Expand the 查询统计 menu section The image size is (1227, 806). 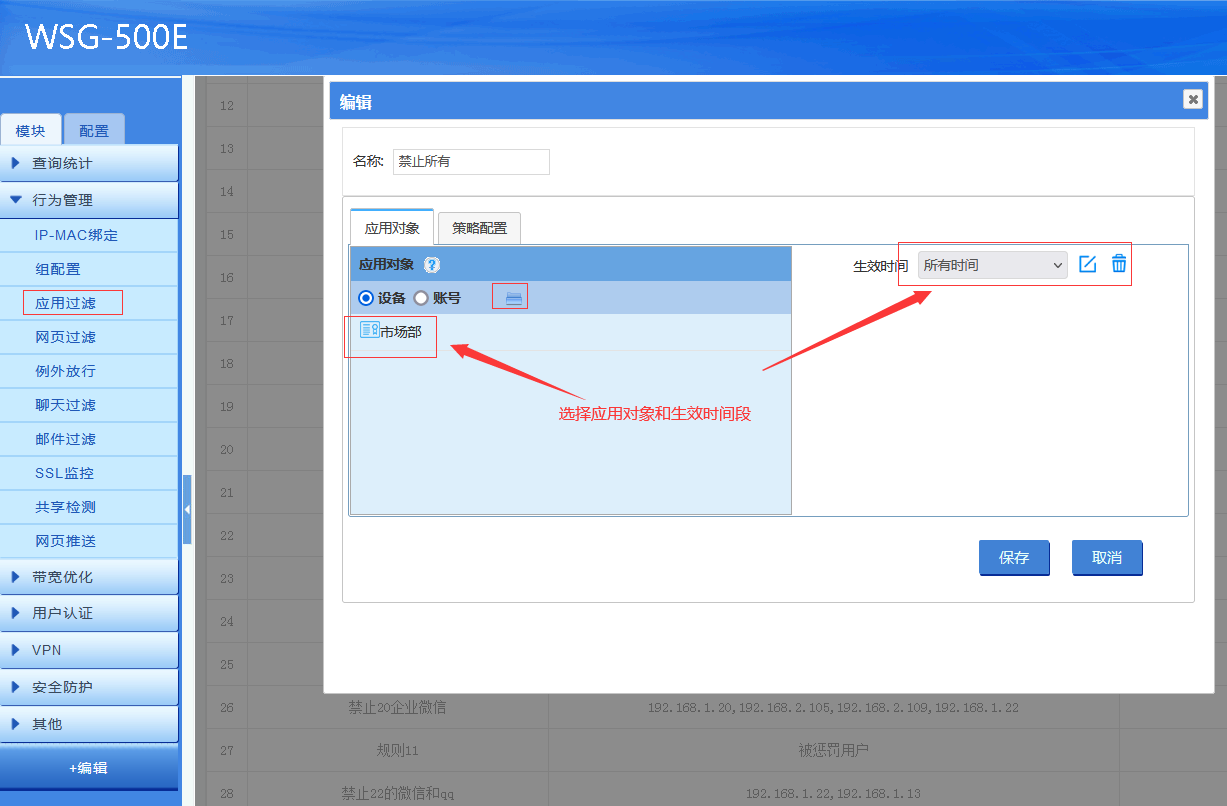pyautogui.click(x=90, y=163)
